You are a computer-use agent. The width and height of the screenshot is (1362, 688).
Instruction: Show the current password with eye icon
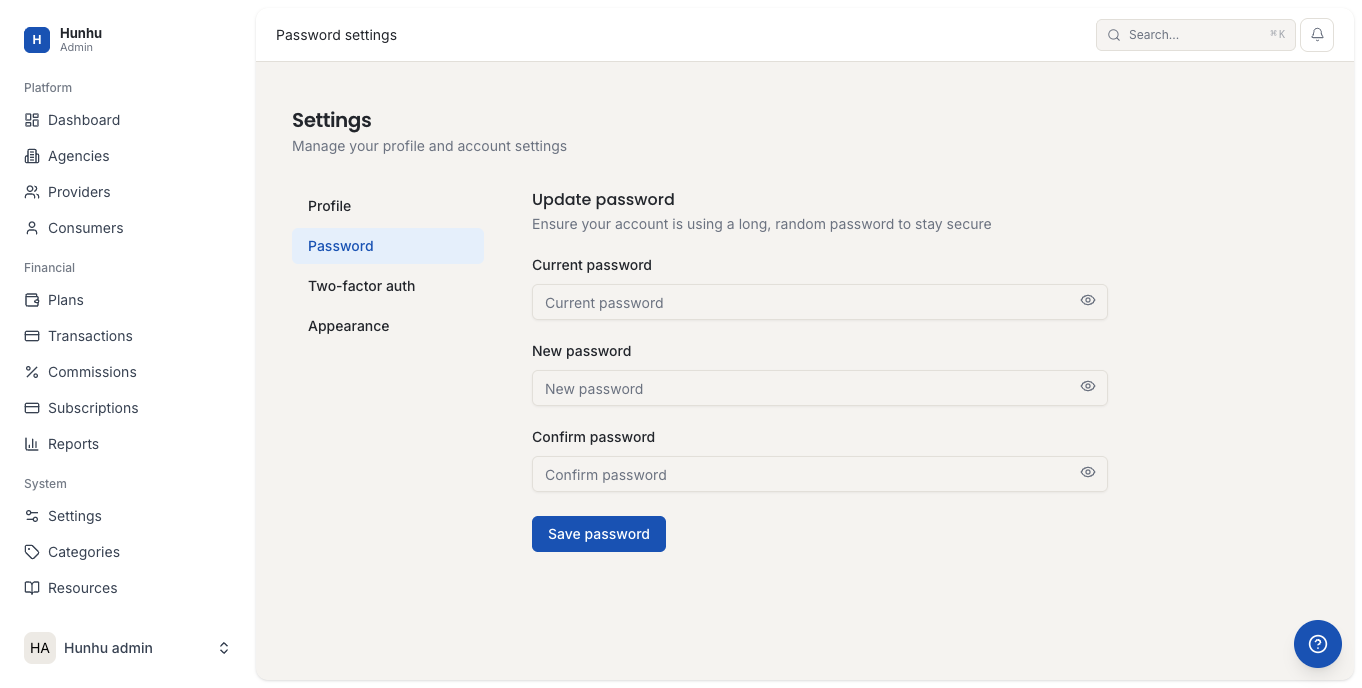[x=1088, y=300]
